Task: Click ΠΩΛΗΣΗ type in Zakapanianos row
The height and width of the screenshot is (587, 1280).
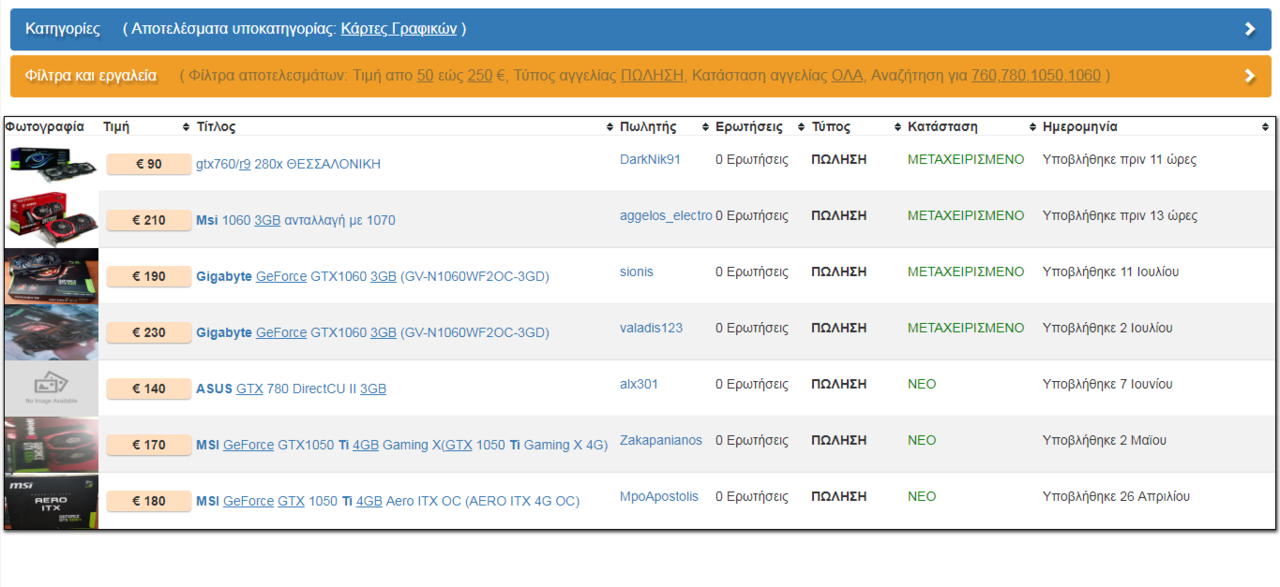Action: (x=839, y=440)
